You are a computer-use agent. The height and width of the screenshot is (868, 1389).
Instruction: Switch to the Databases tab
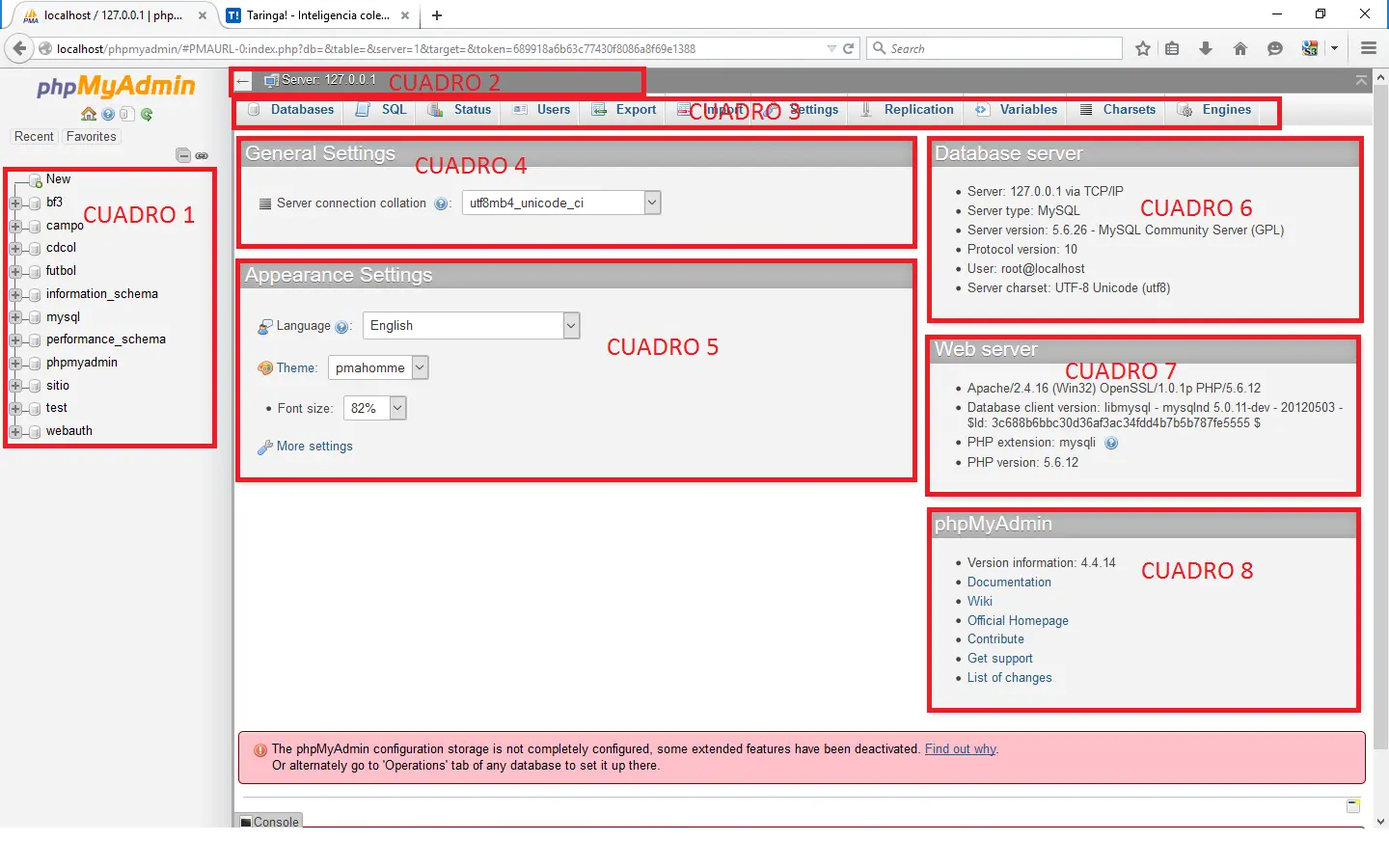[x=291, y=110]
